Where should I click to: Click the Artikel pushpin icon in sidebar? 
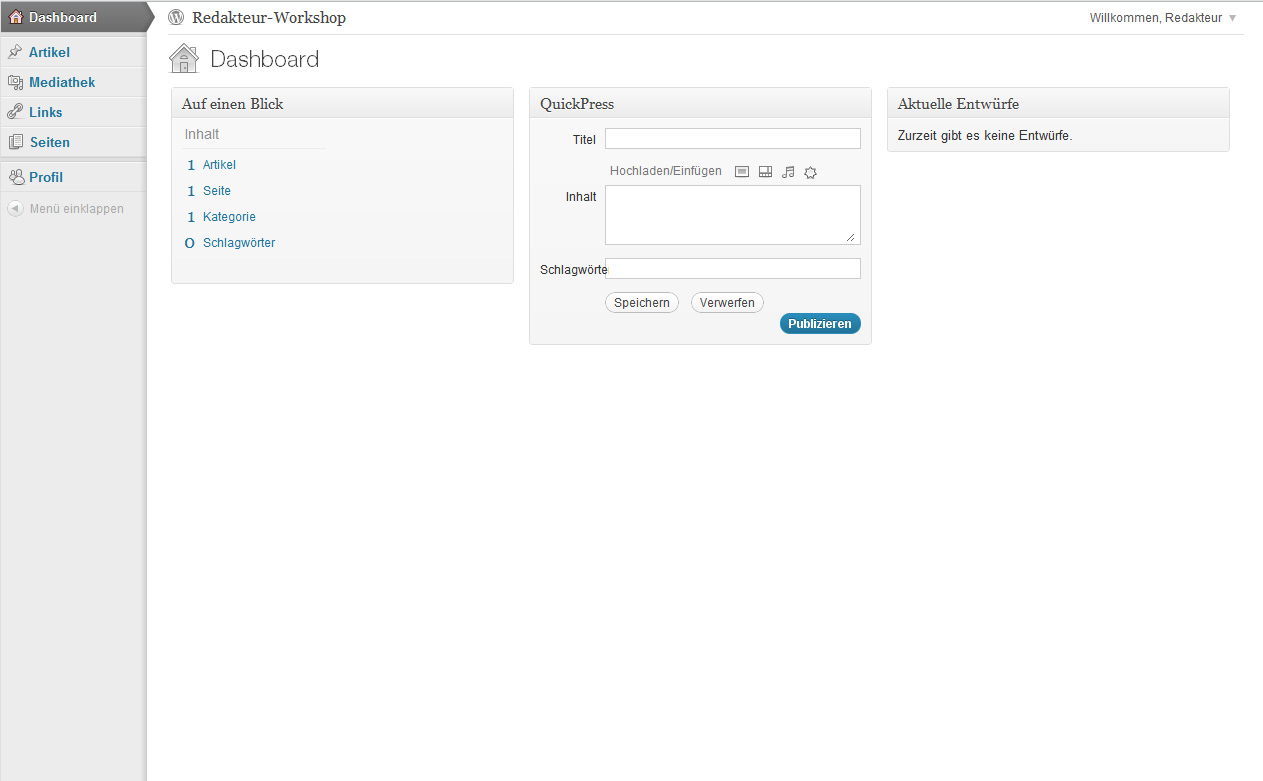15,52
